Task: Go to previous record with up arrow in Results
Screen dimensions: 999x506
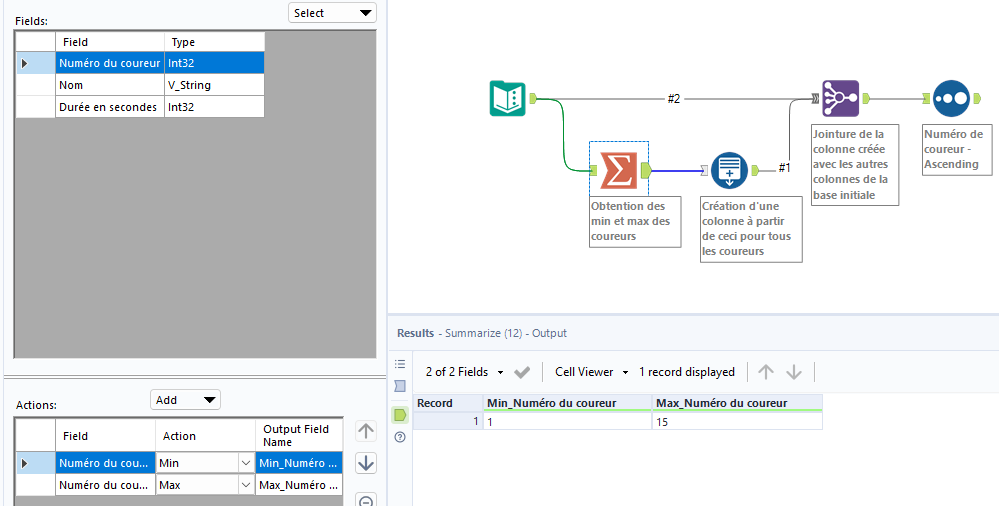Action: [766, 372]
